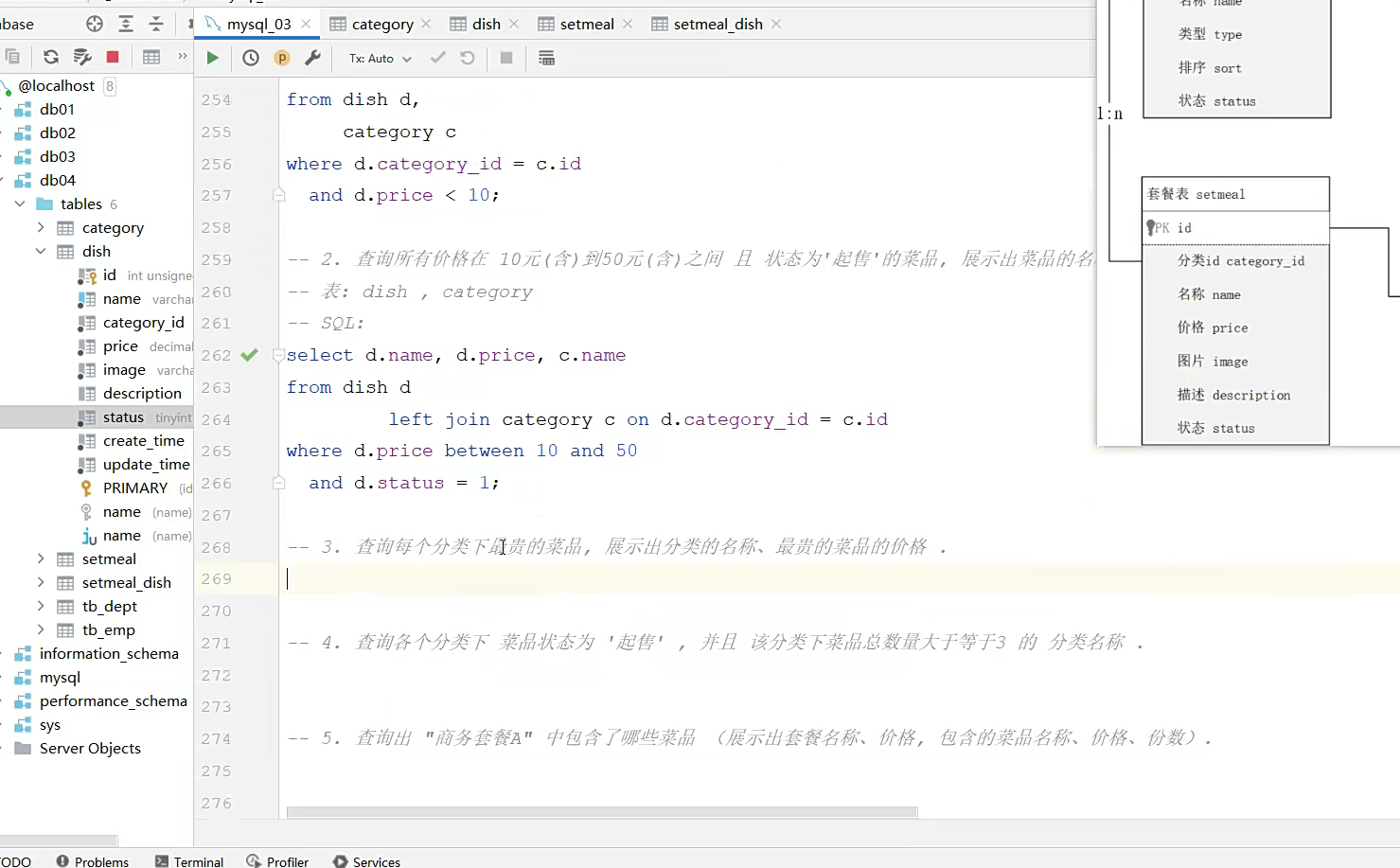The height and width of the screenshot is (868, 1400).
Task: Expand the category table node
Action: point(41,227)
